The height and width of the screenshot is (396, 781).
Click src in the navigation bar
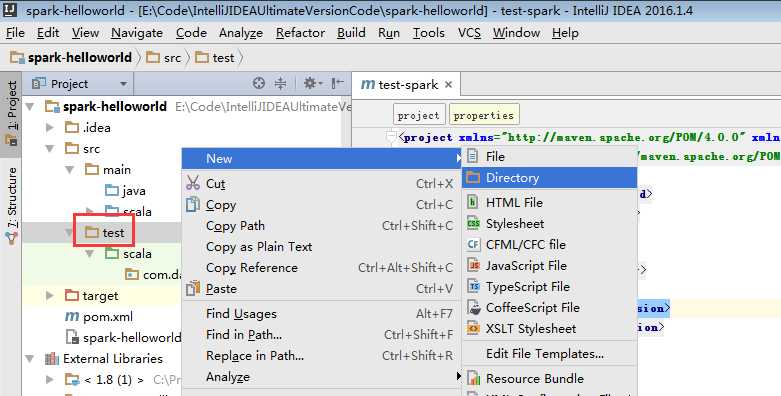(x=164, y=58)
